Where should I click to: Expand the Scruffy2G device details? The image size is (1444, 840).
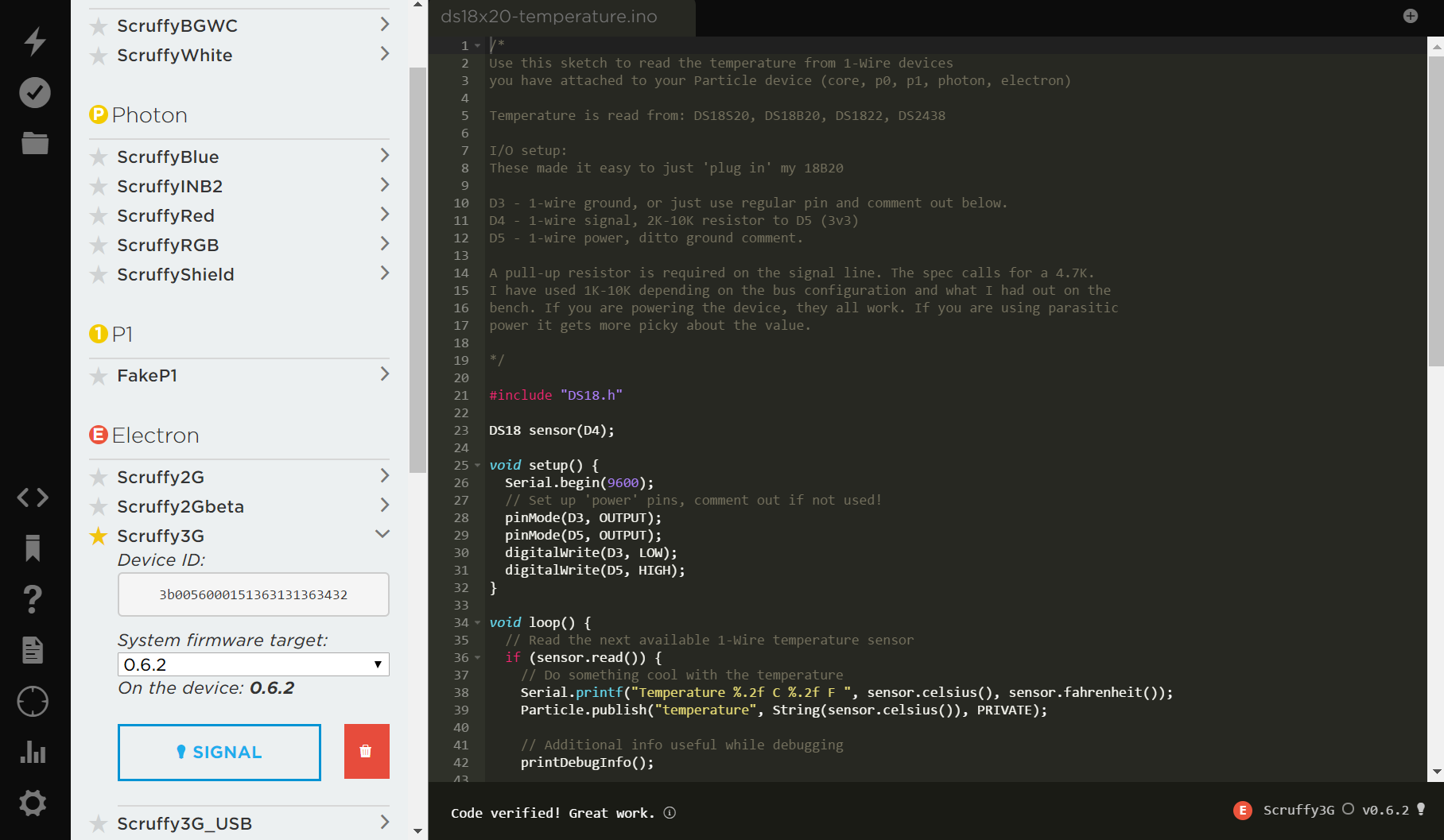[x=384, y=476]
